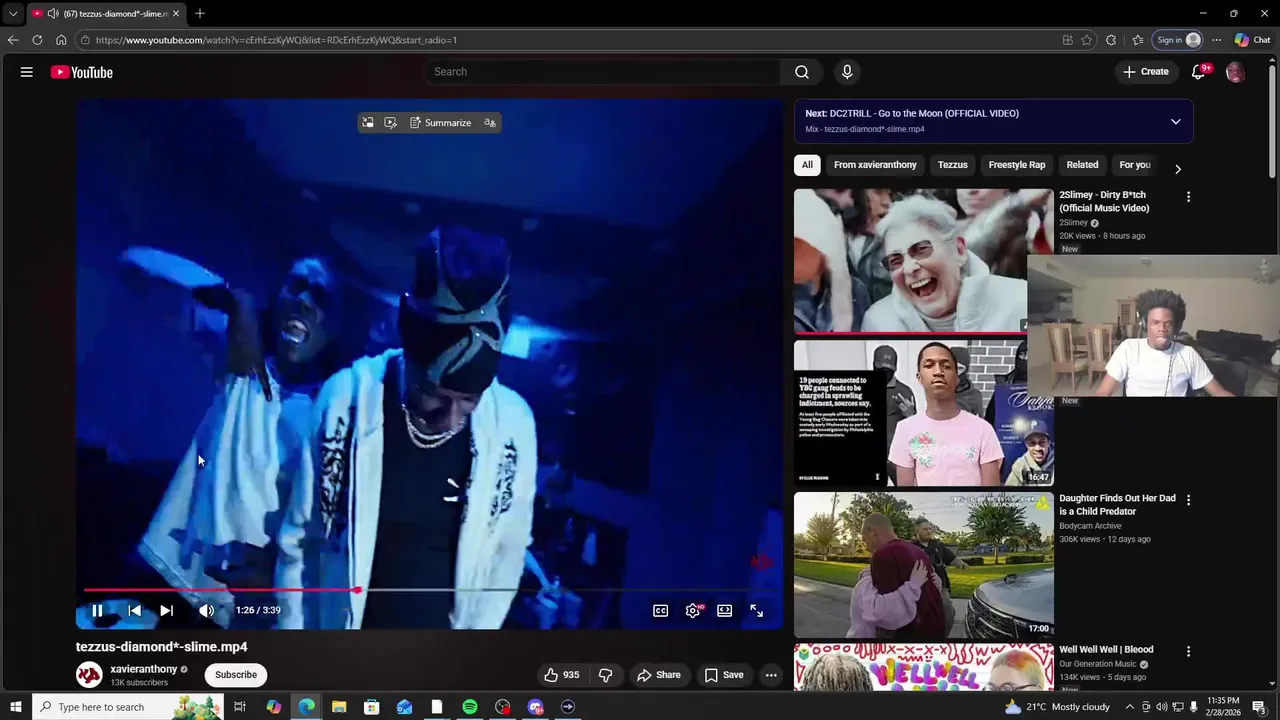The image size is (1280, 720).
Task: Open browser extensions puzzle icon
Action: [x=1111, y=40]
